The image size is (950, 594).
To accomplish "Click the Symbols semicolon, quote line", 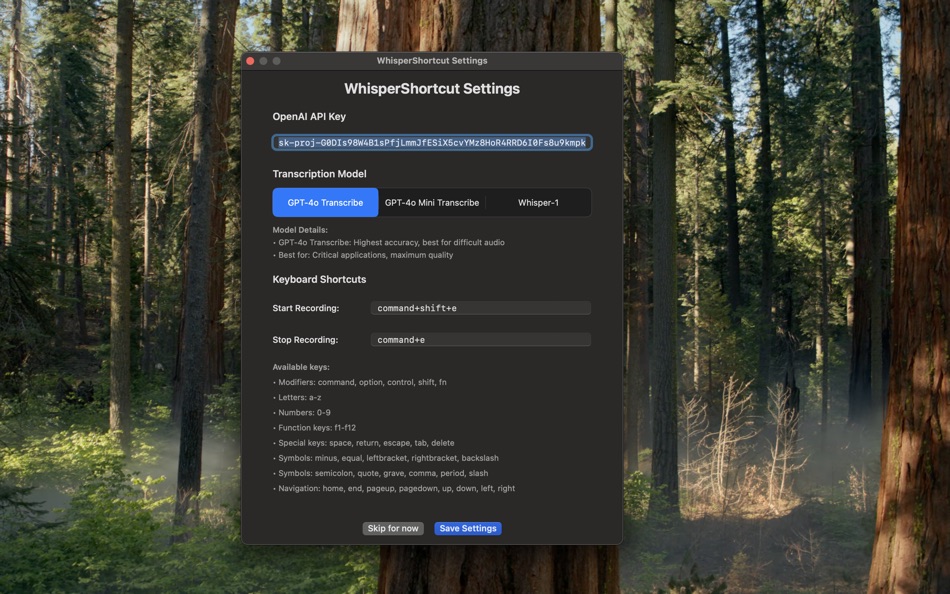I will point(380,473).
